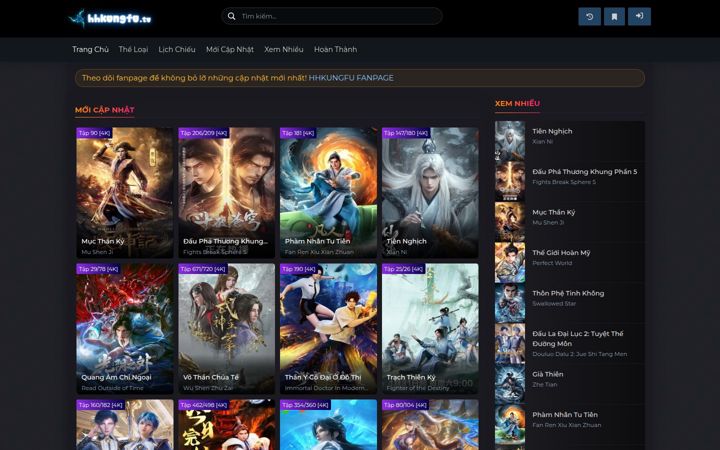Open the Thể Loại menu
The height and width of the screenshot is (450, 720).
click(x=133, y=49)
